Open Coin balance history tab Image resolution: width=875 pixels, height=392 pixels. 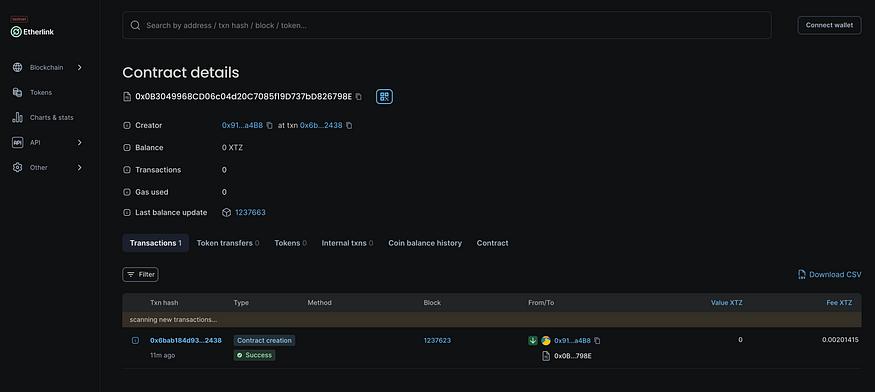425,243
